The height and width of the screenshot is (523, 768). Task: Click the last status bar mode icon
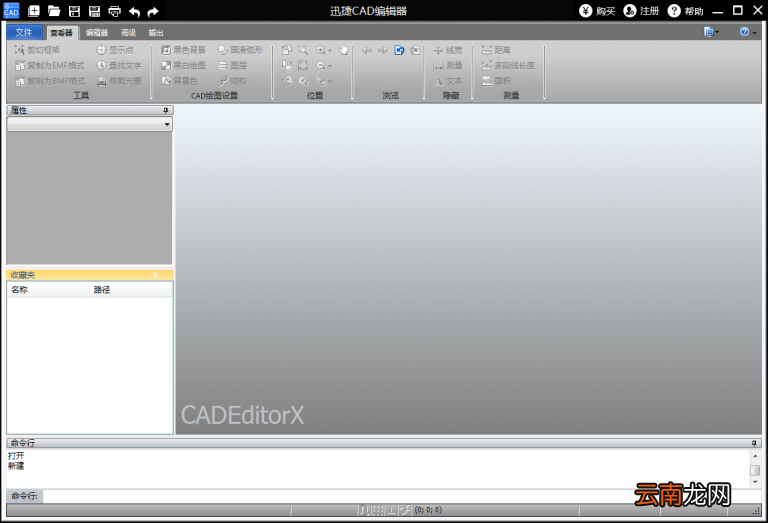tap(405, 510)
